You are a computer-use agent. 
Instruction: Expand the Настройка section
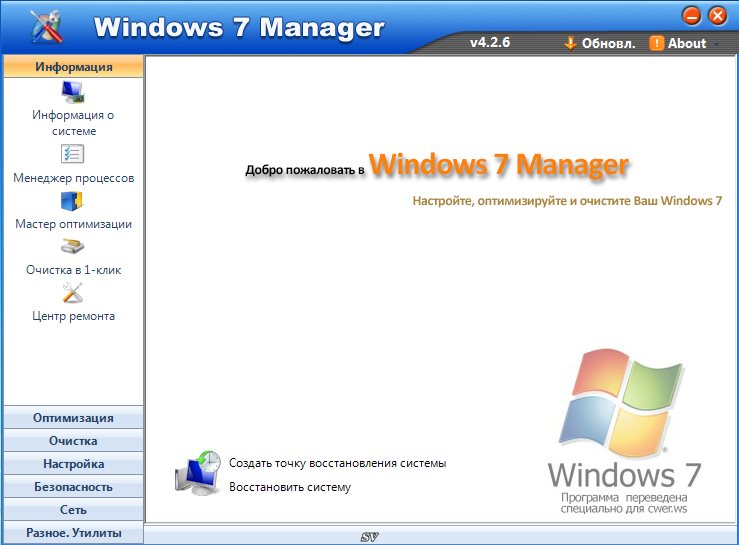pyautogui.click(x=73, y=464)
